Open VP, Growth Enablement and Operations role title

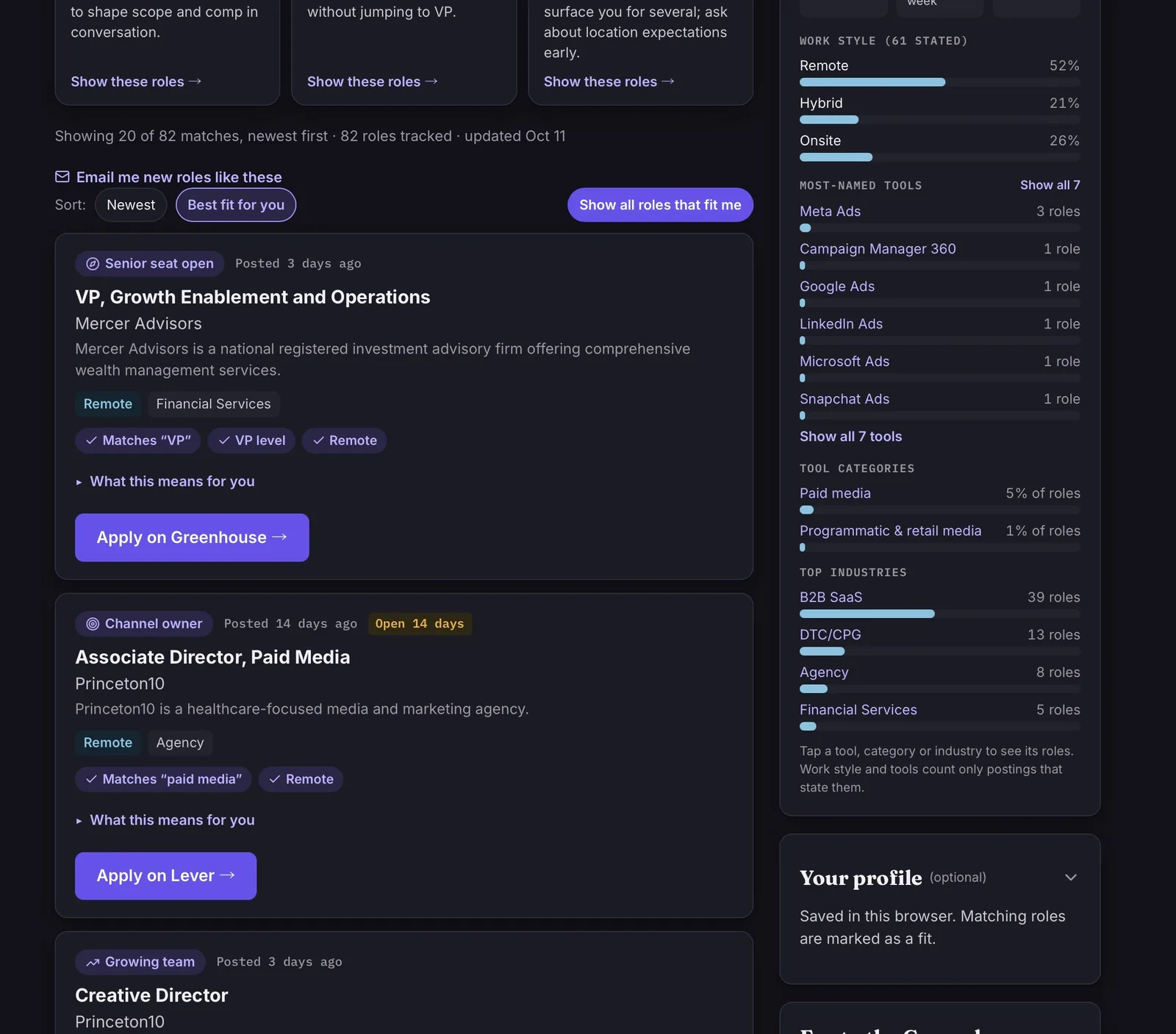(x=252, y=297)
